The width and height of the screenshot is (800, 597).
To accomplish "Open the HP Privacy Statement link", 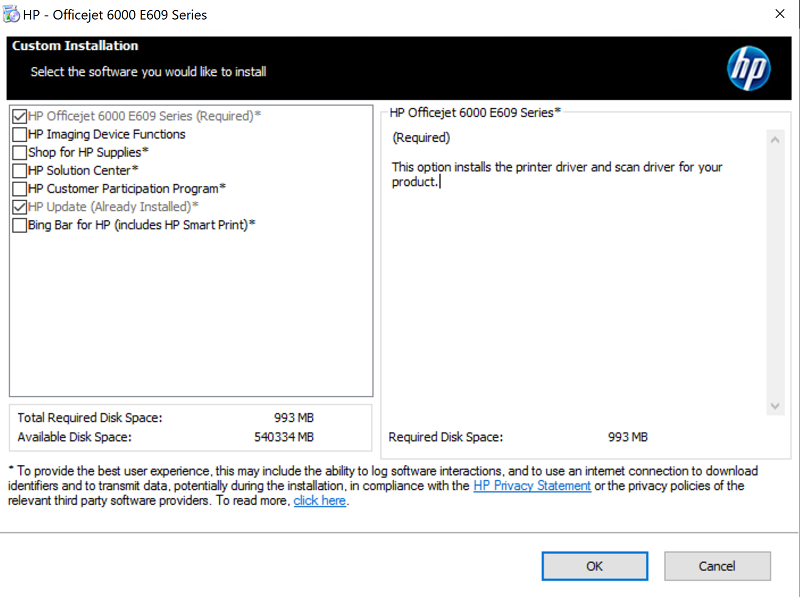I will click(x=532, y=485).
